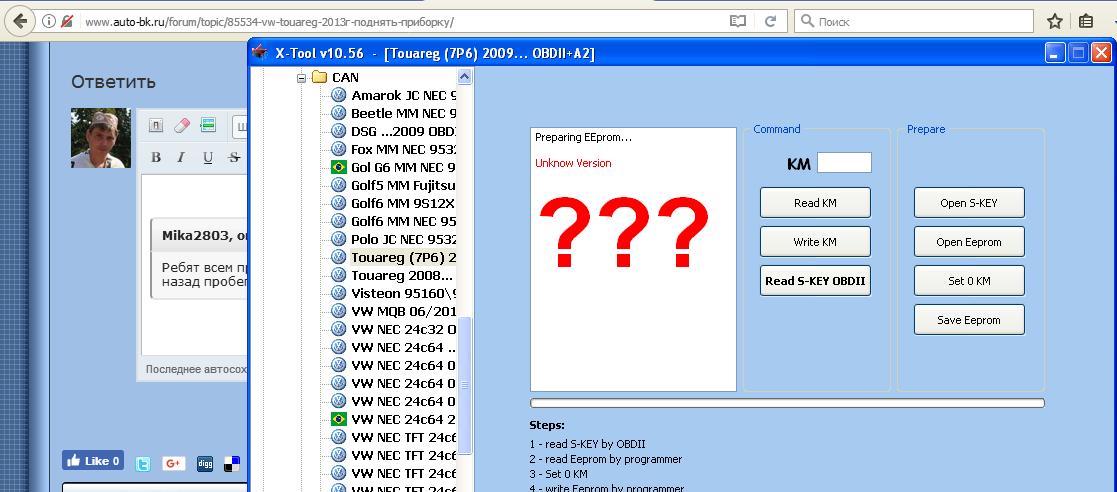Select Golf6 MM 9S12X in the tree
The image size is (1117, 492).
pos(403,203)
